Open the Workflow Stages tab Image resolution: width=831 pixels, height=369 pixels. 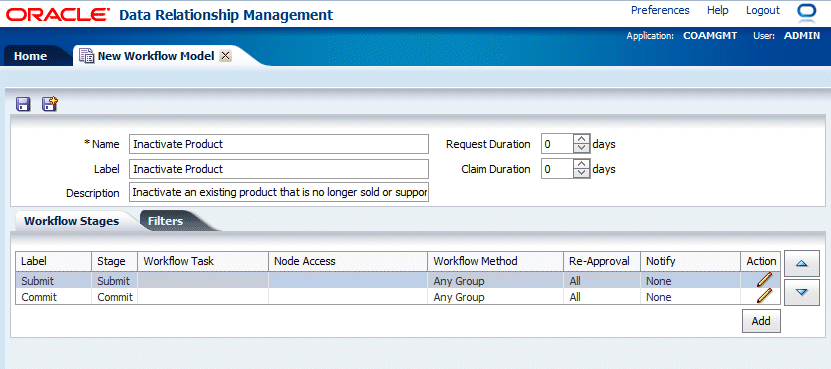pyautogui.click(x=72, y=221)
